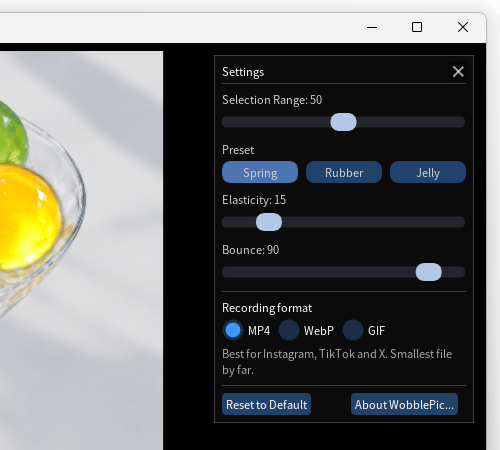Select the Spring preset
The width and height of the screenshot is (500, 450).
260,172
